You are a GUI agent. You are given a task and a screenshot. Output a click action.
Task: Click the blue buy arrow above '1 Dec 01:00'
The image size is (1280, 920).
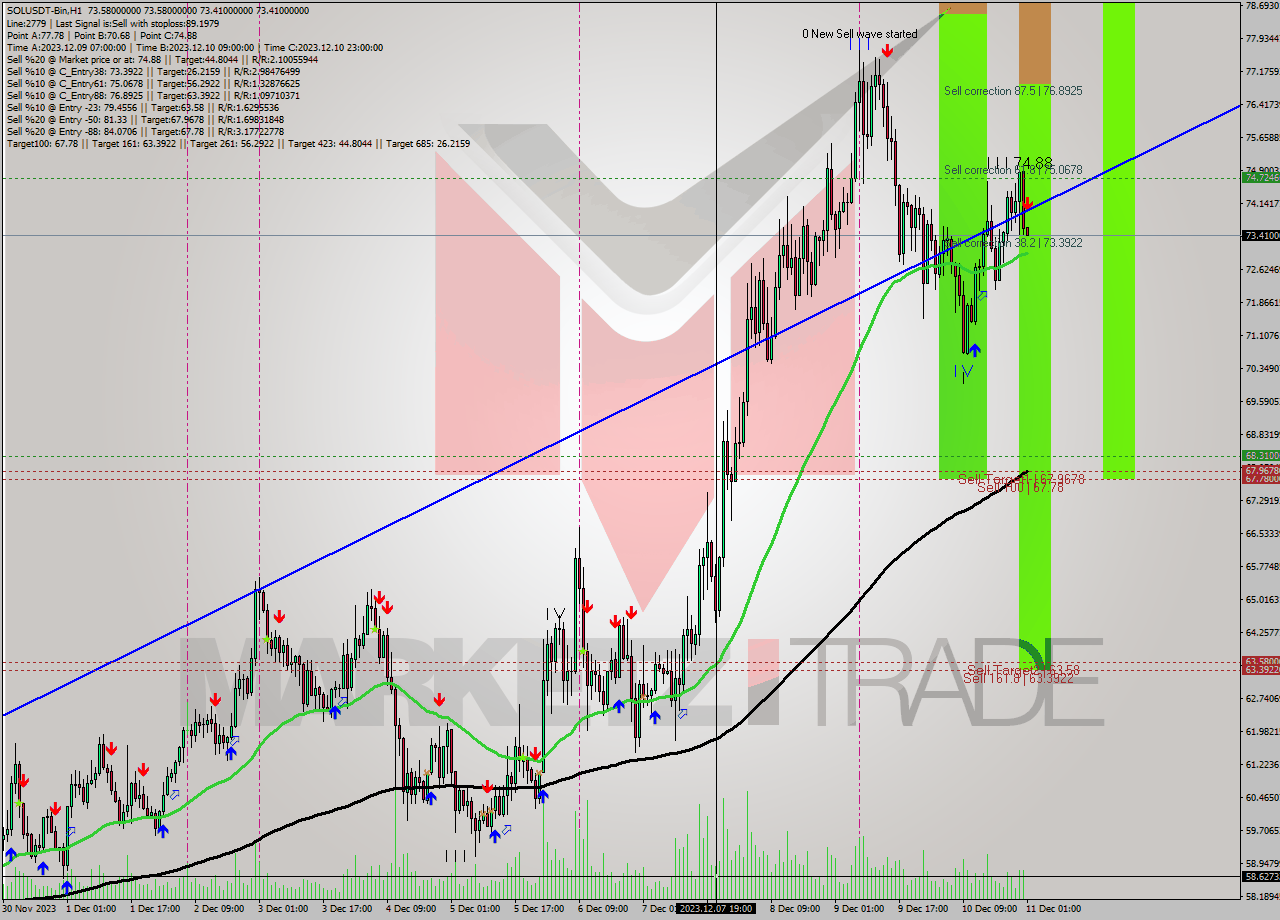(67, 886)
